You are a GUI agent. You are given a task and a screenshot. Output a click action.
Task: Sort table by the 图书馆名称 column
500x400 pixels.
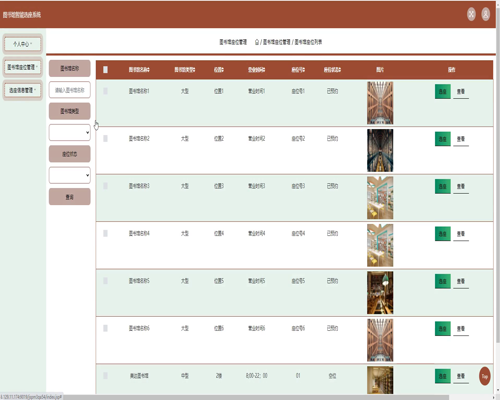pos(139,70)
